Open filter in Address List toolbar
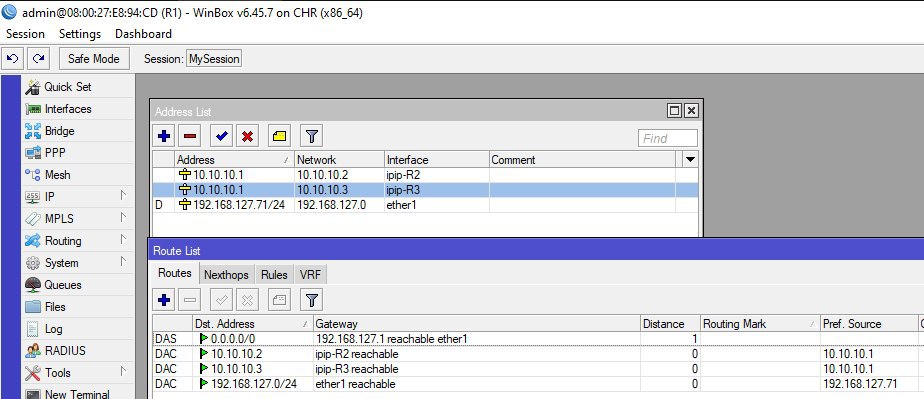 click(x=312, y=136)
